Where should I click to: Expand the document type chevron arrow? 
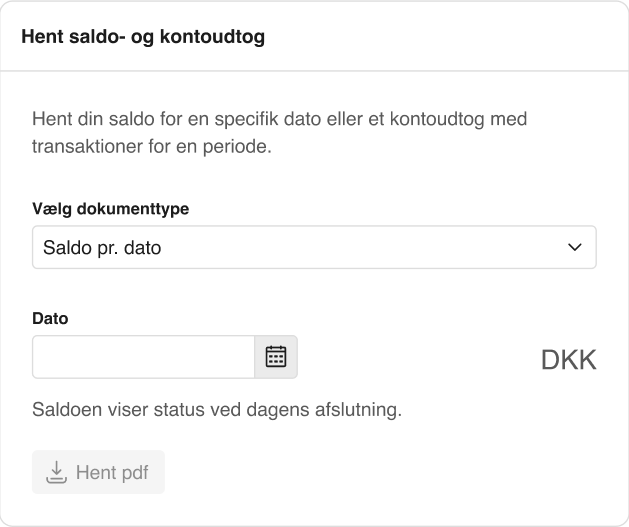(574, 247)
